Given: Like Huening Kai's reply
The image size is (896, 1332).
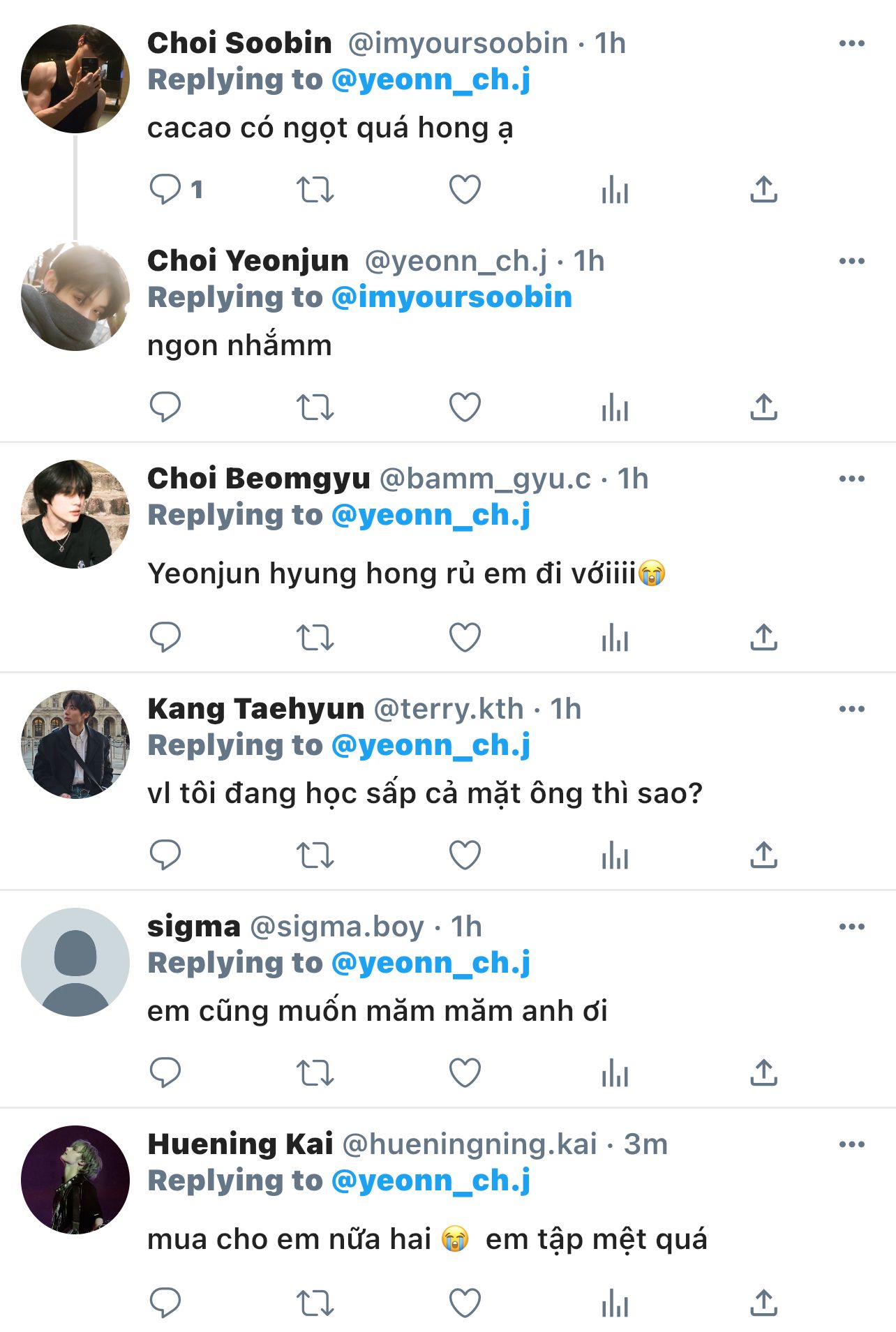Looking at the screenshot, I should pos(465,1303).
